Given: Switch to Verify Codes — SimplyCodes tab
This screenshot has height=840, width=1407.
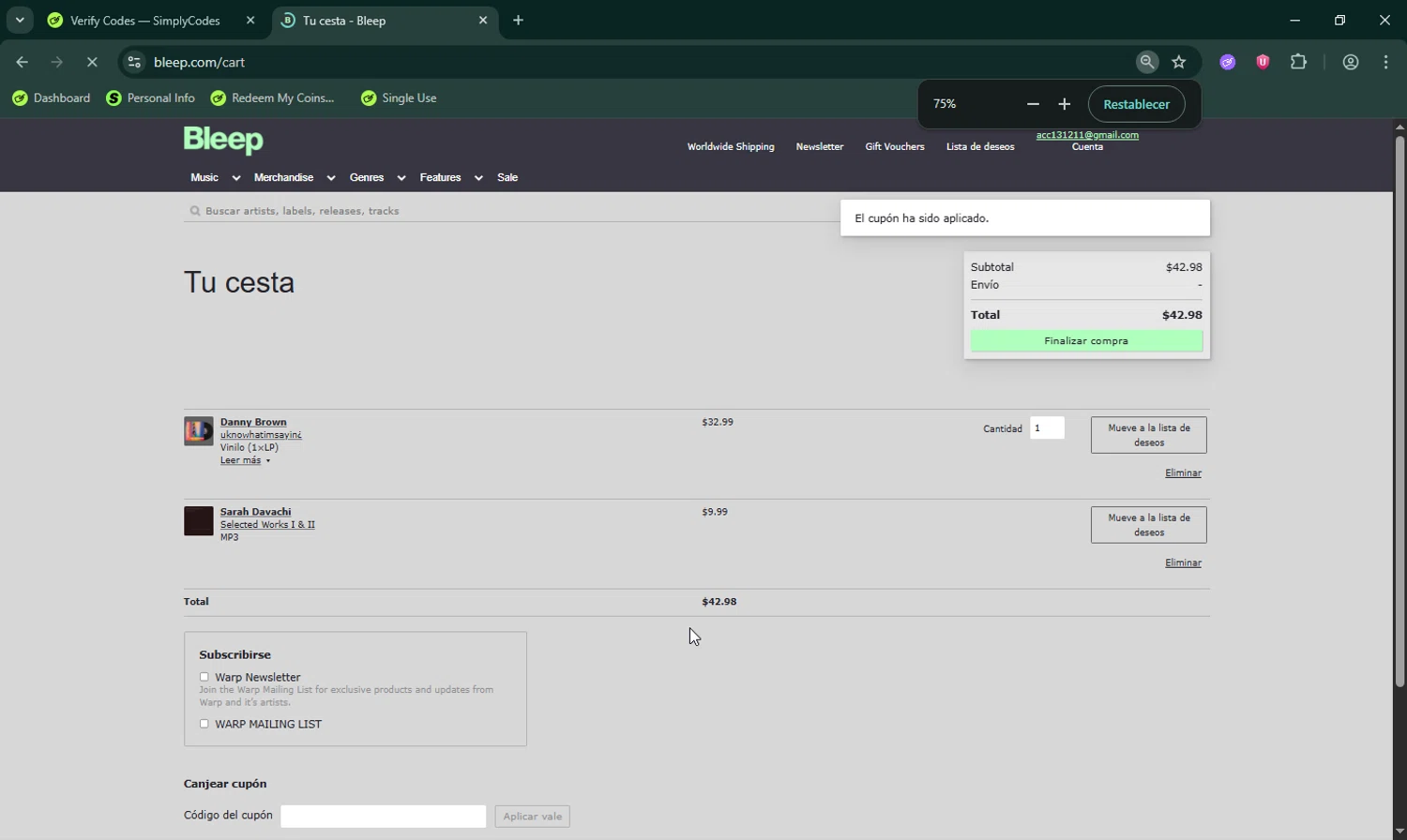Looking at the screenshot, I should (x=145, y=20).
